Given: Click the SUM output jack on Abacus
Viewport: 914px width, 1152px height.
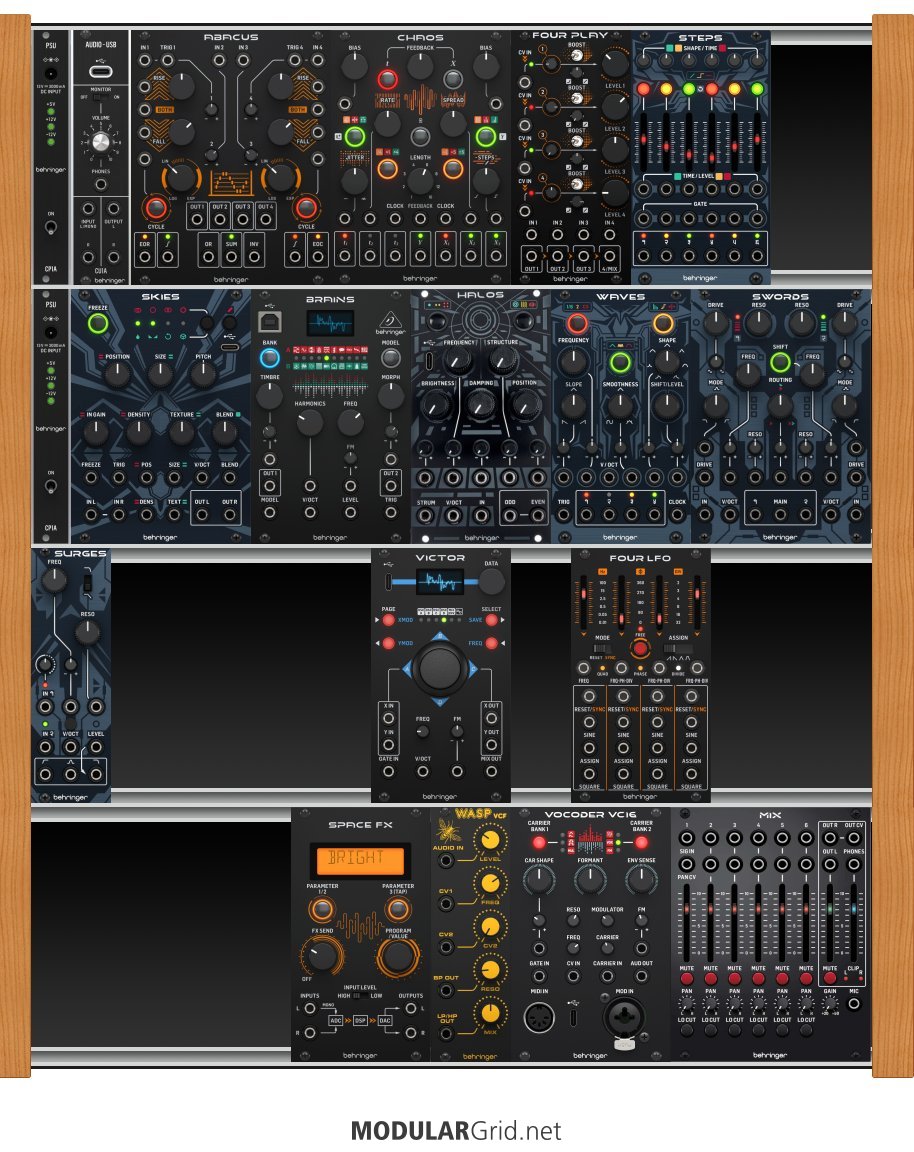Looking at the screenshot, I should point(231,256).
